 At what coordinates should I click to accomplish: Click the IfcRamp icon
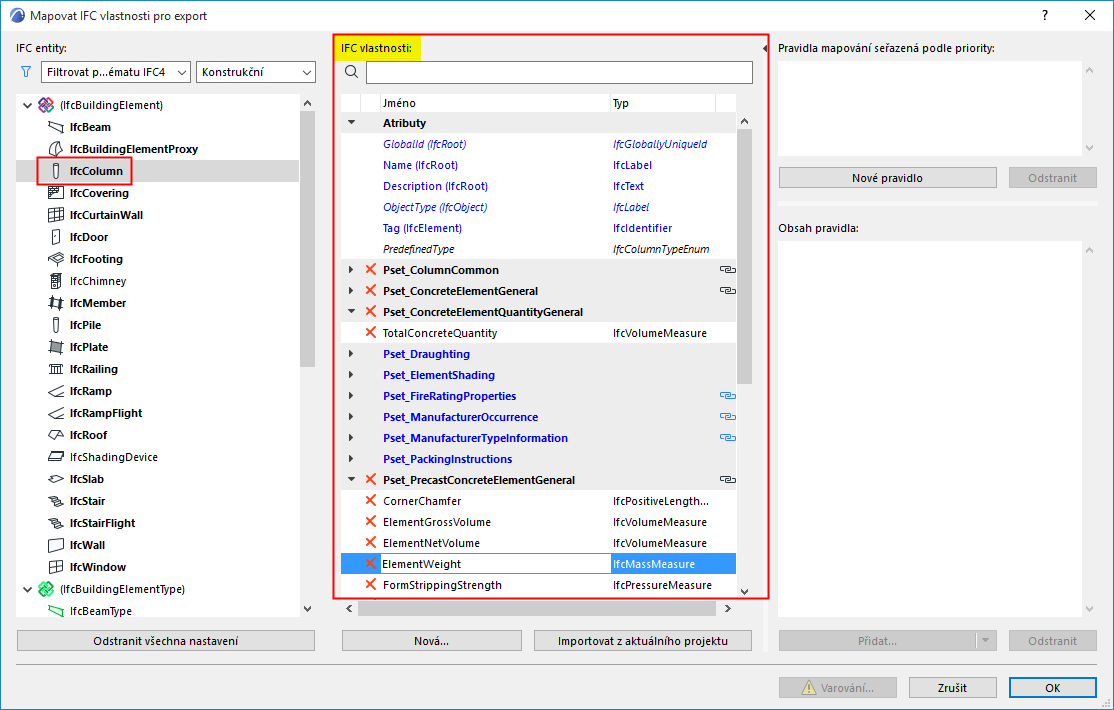[55, 392]
